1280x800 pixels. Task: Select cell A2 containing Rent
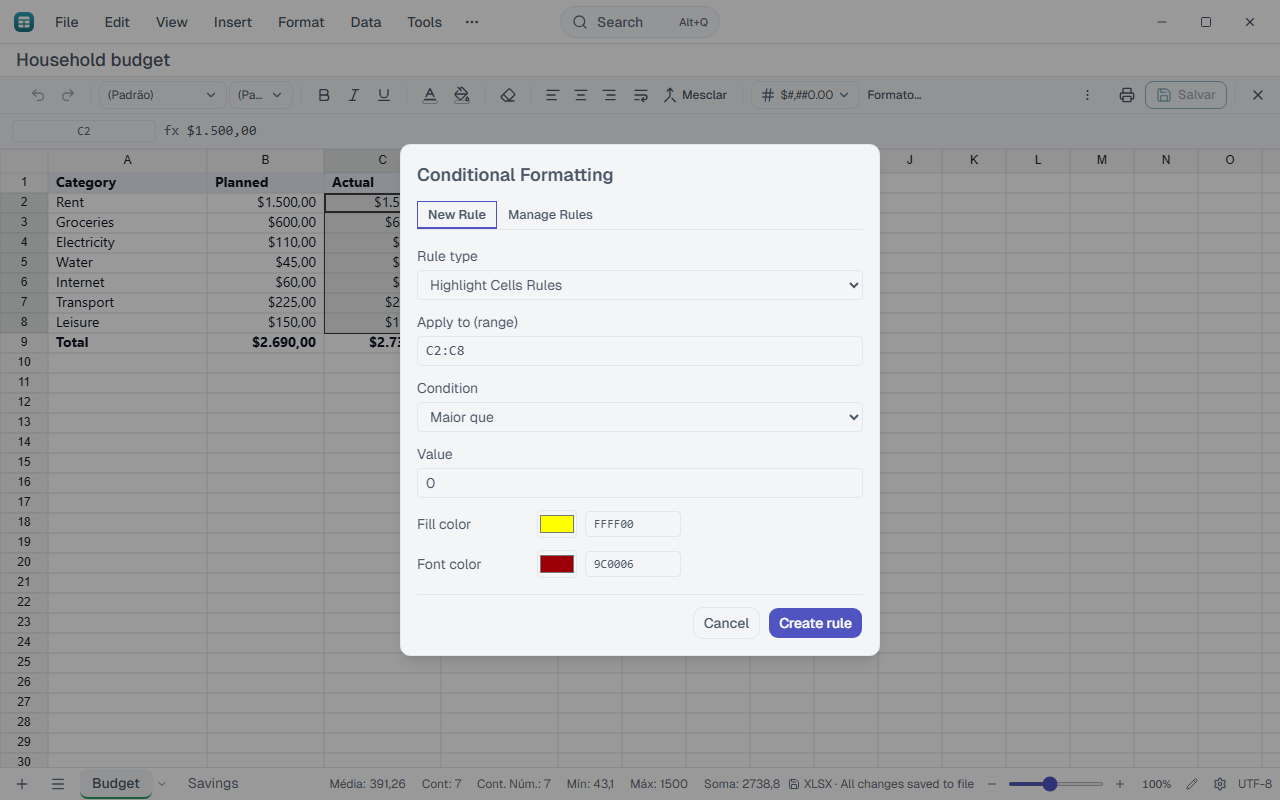pyautogui.click(x=127, y=202)
